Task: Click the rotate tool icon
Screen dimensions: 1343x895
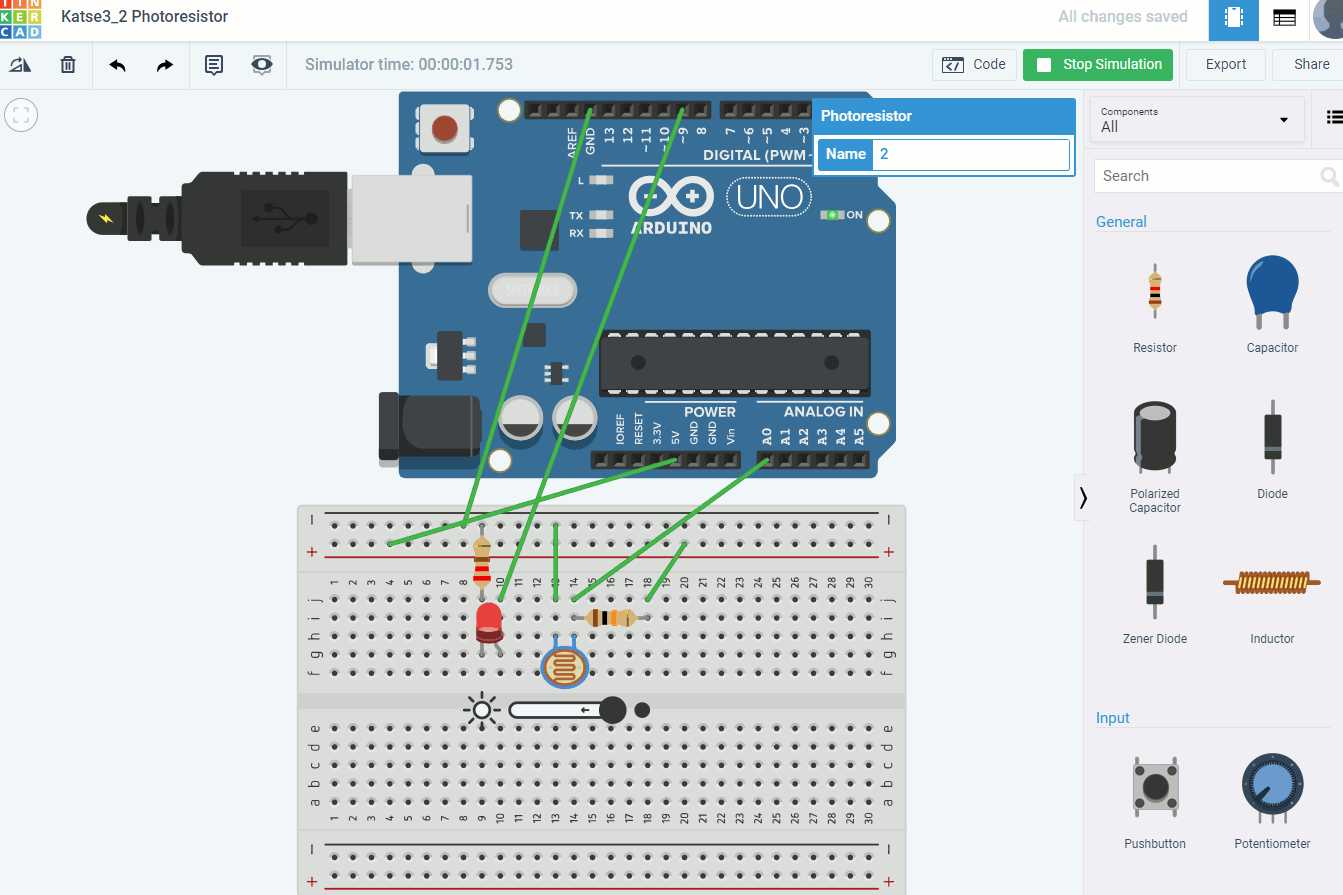Action: [20, 65]
